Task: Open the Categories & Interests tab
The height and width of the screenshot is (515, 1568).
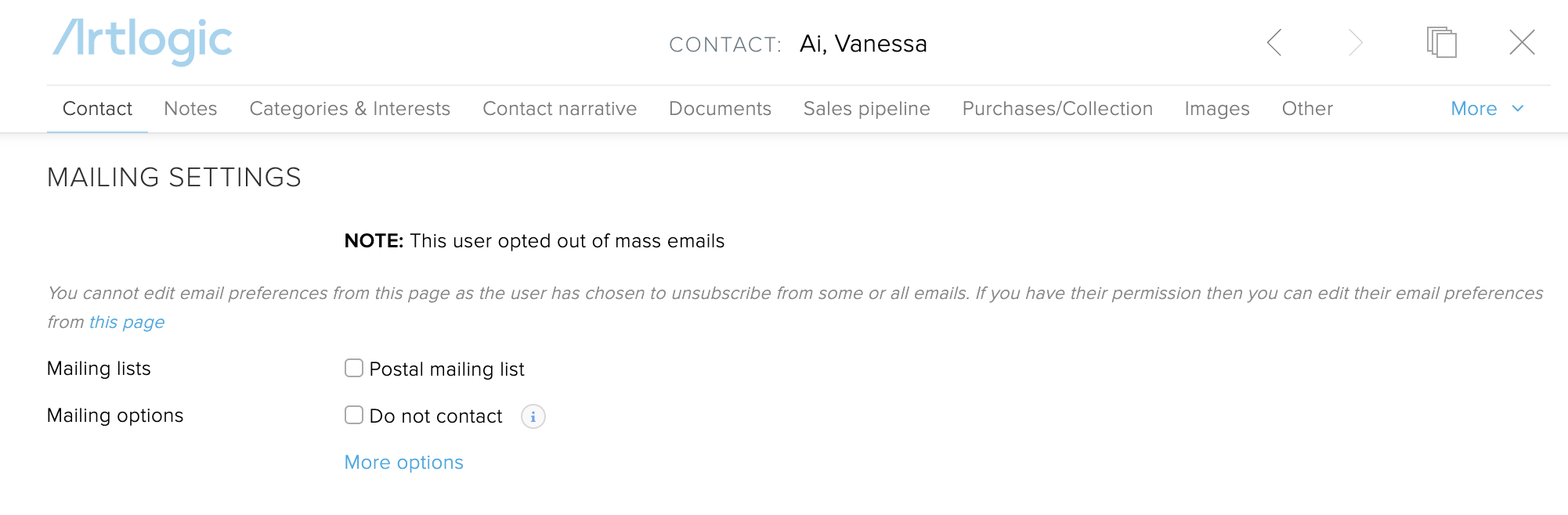Action: point(350,109)
